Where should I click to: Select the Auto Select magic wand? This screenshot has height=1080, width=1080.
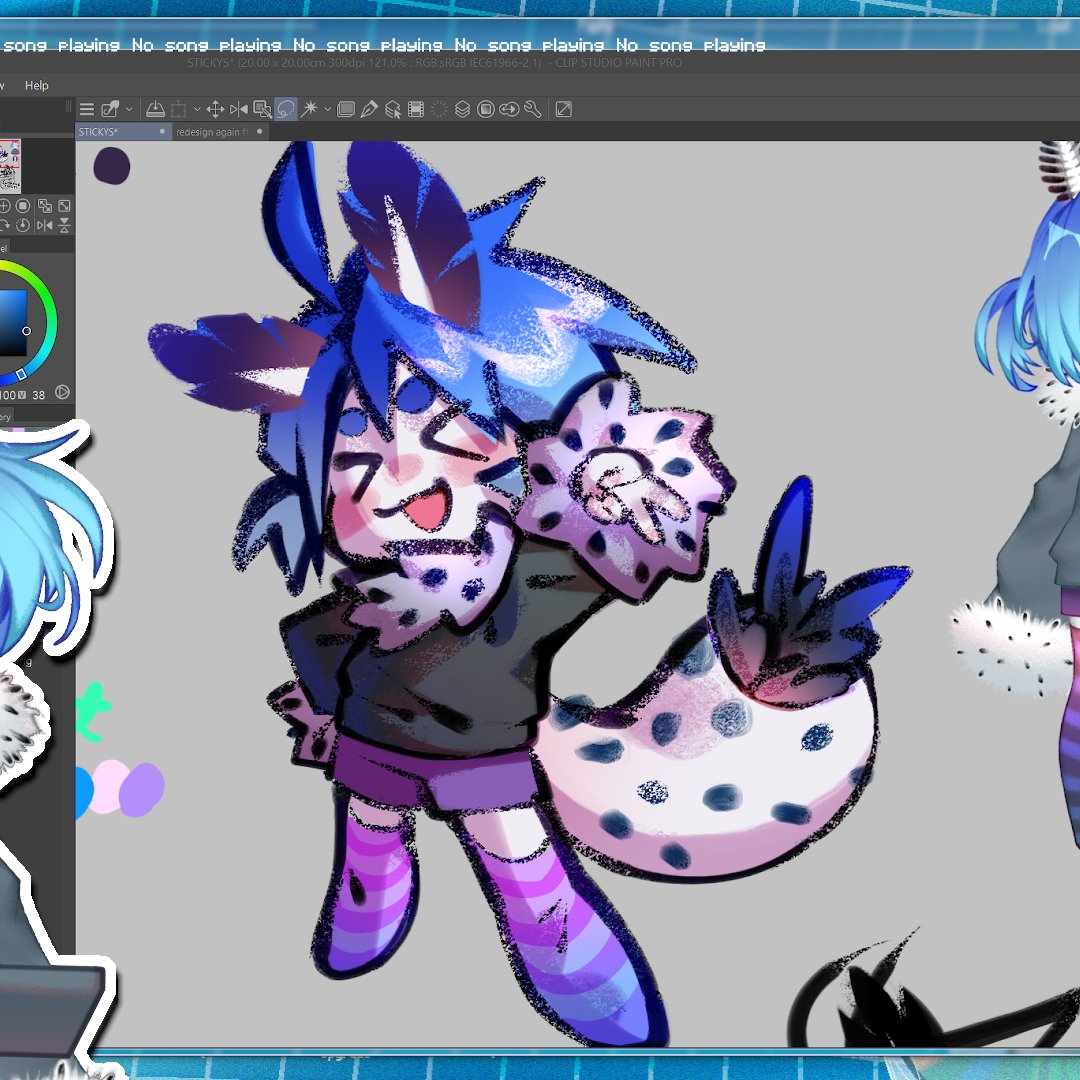[309, 110]
